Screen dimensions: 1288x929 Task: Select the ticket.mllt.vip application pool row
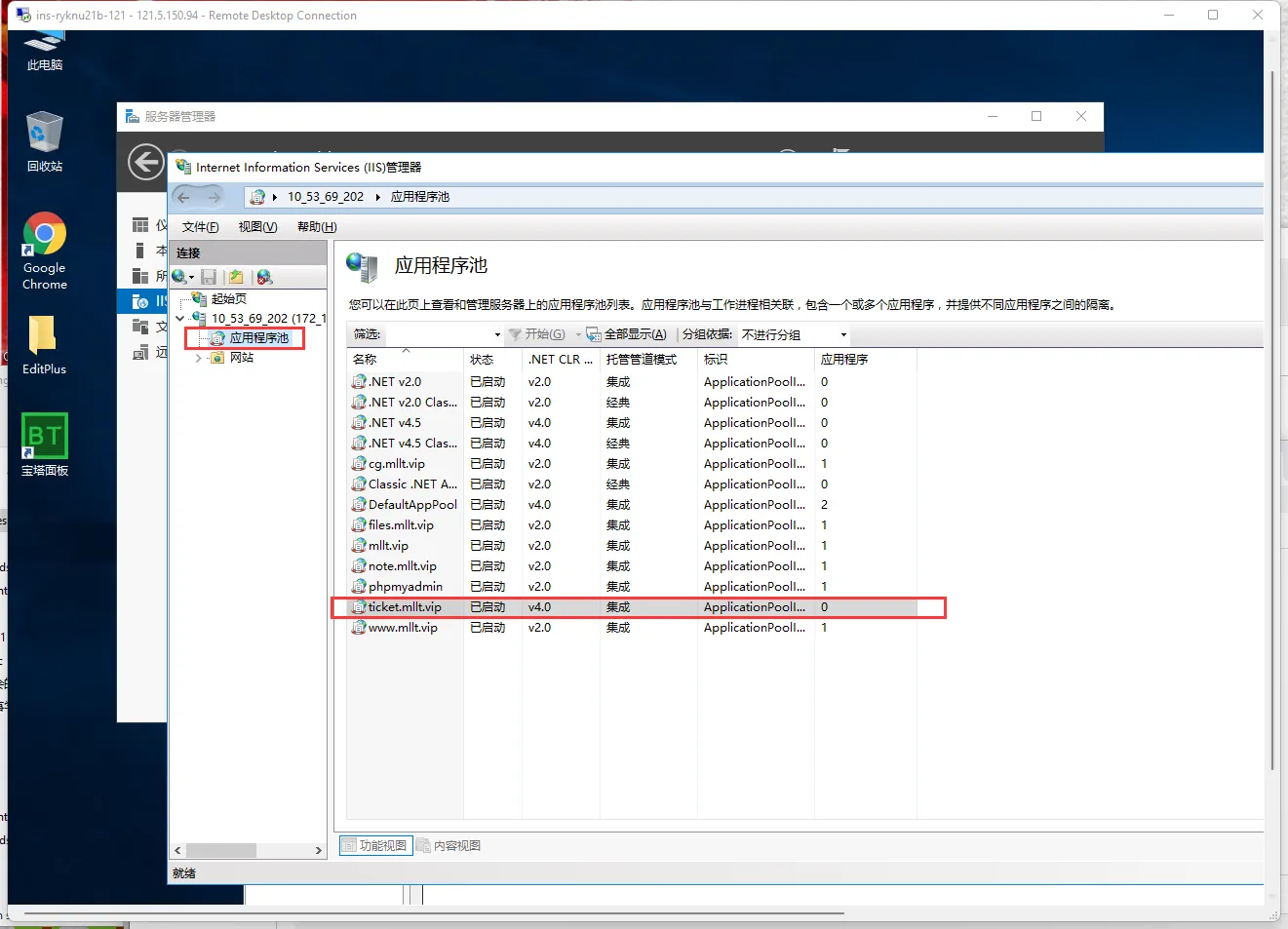tap(634, 607)
